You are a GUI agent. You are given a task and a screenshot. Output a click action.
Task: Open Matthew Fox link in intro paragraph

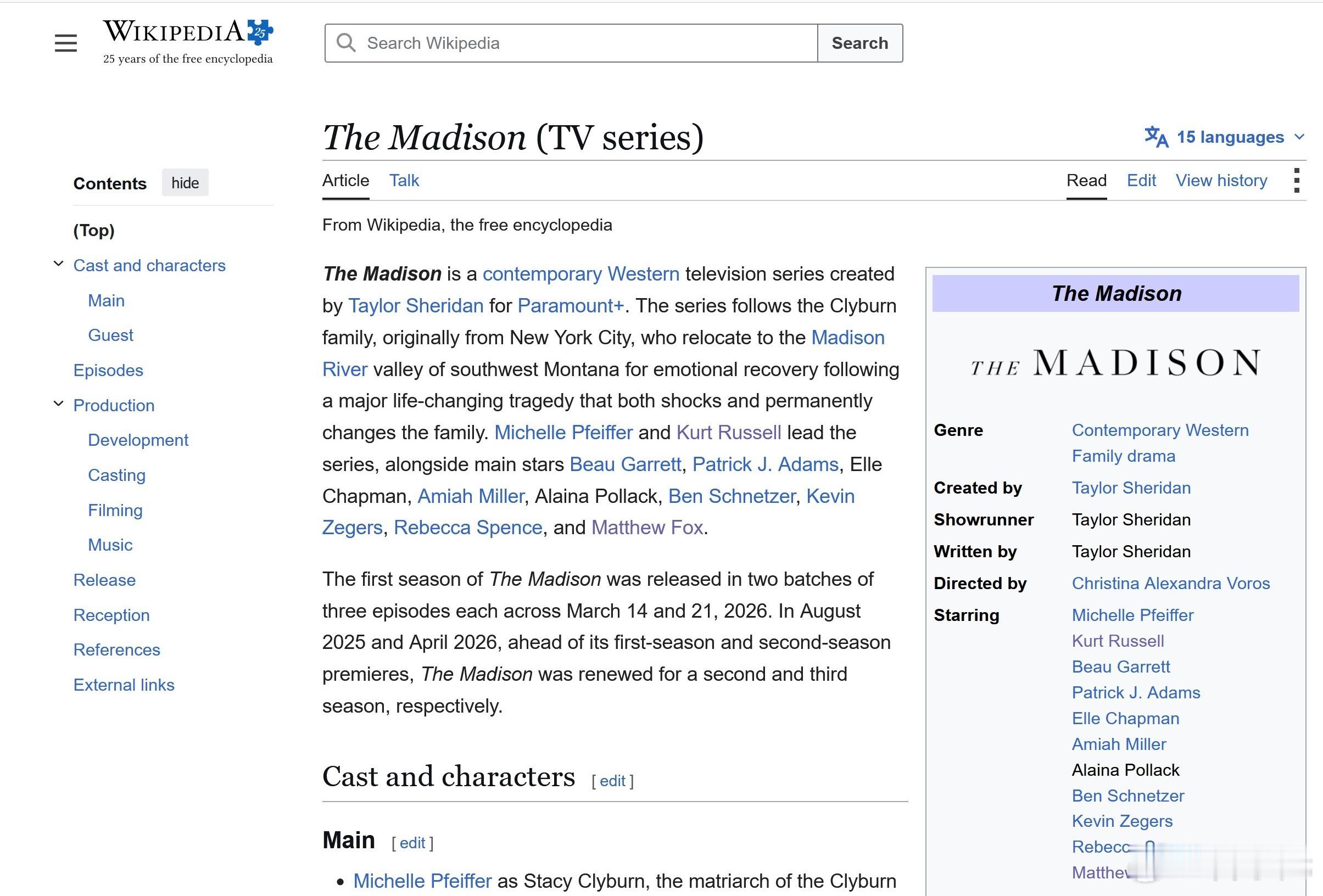(647, 528)
